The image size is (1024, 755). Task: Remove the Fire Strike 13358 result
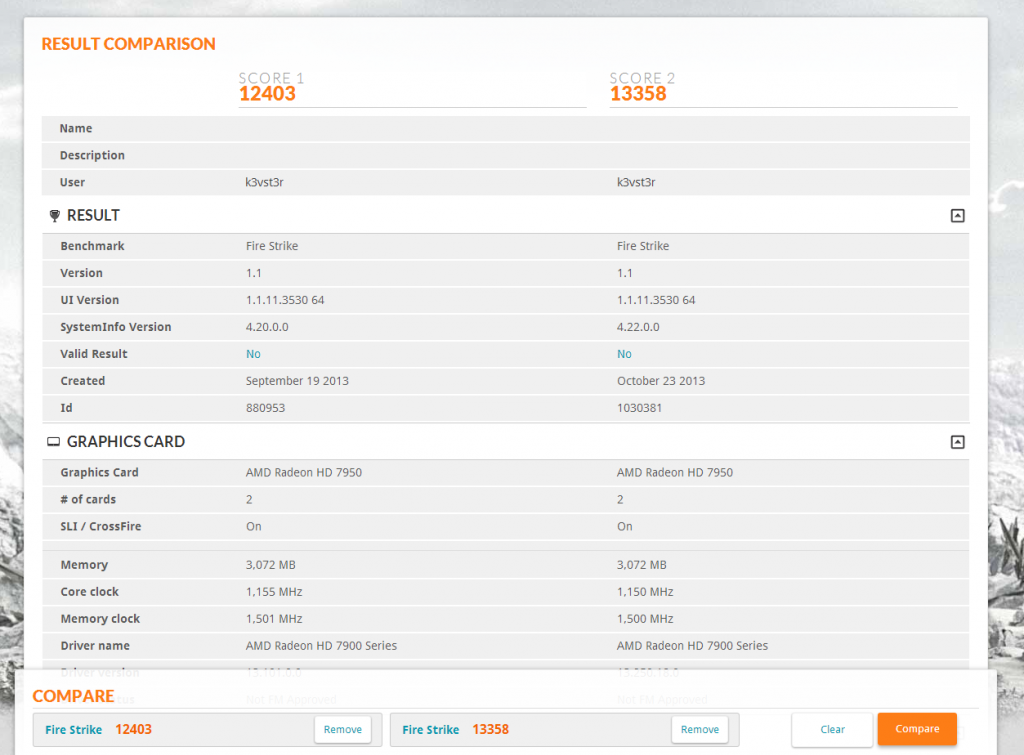point(700,730)
